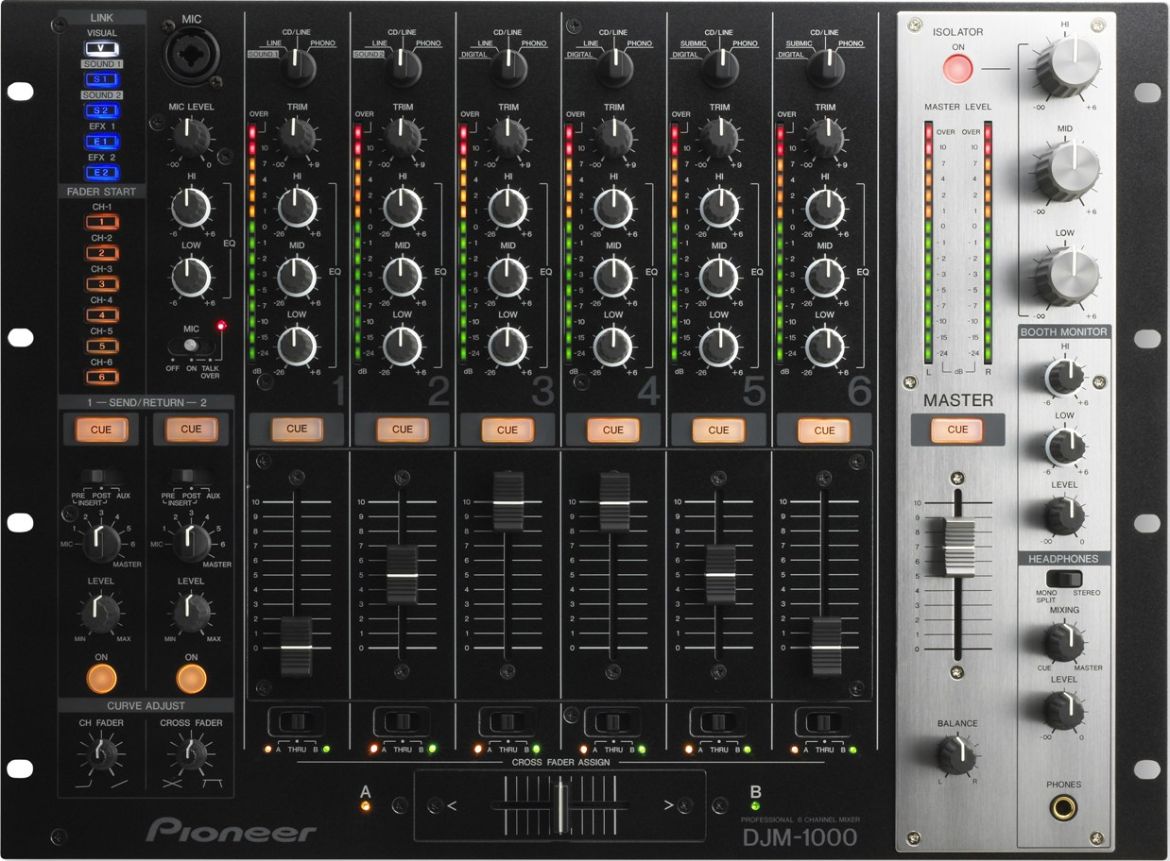Click the channel 3 CUE button
1170x861 pixels.
click(x=507, y=430)
